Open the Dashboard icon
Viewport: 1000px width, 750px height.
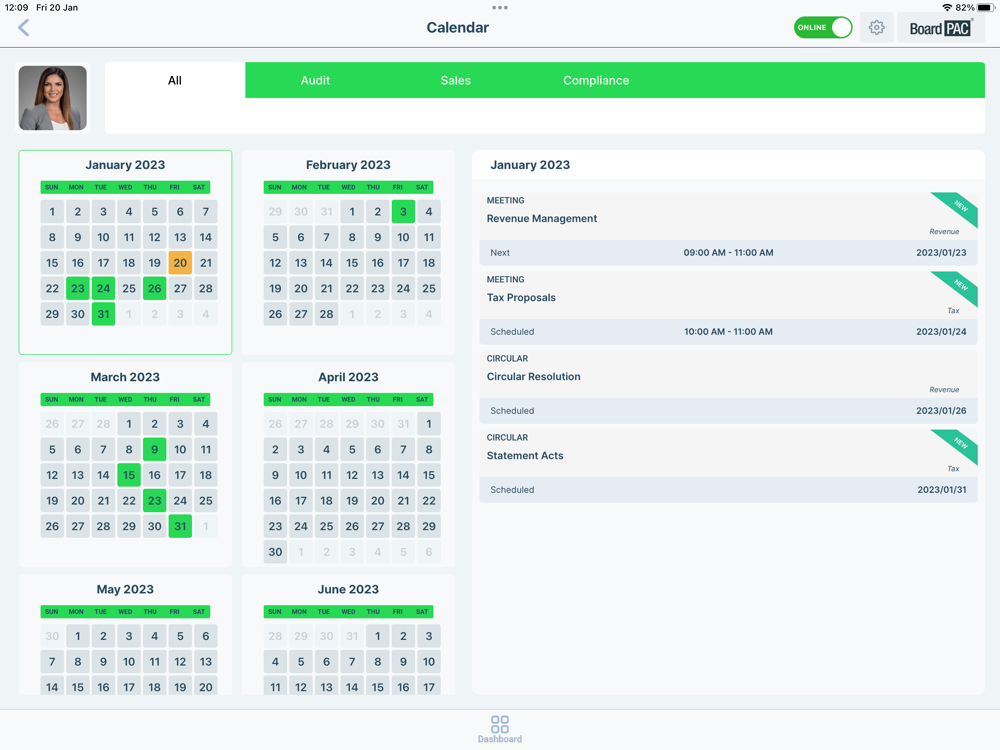[500, 729]
